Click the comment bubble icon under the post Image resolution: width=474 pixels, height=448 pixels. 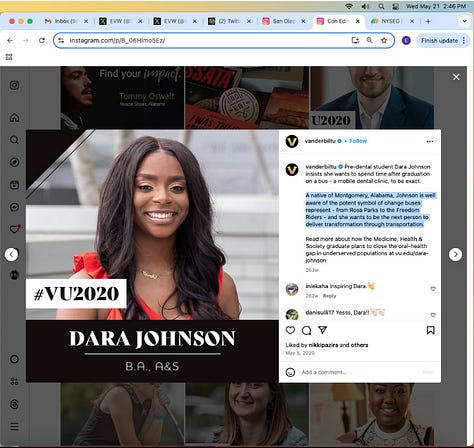[x=306, y=330]
